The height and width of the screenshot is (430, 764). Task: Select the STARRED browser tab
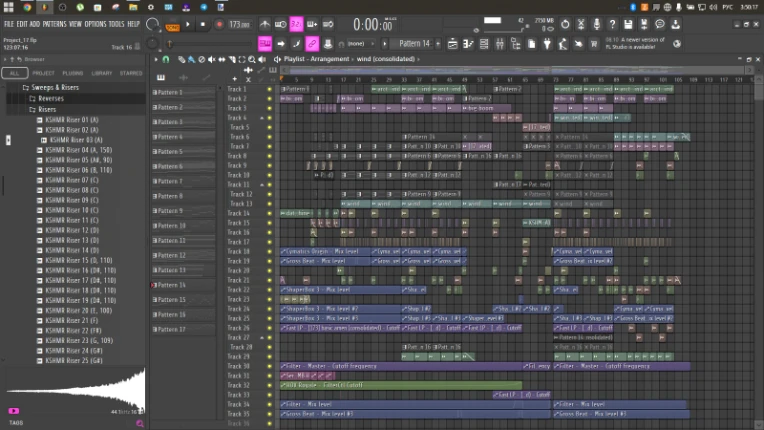click(x=131, y=73)
